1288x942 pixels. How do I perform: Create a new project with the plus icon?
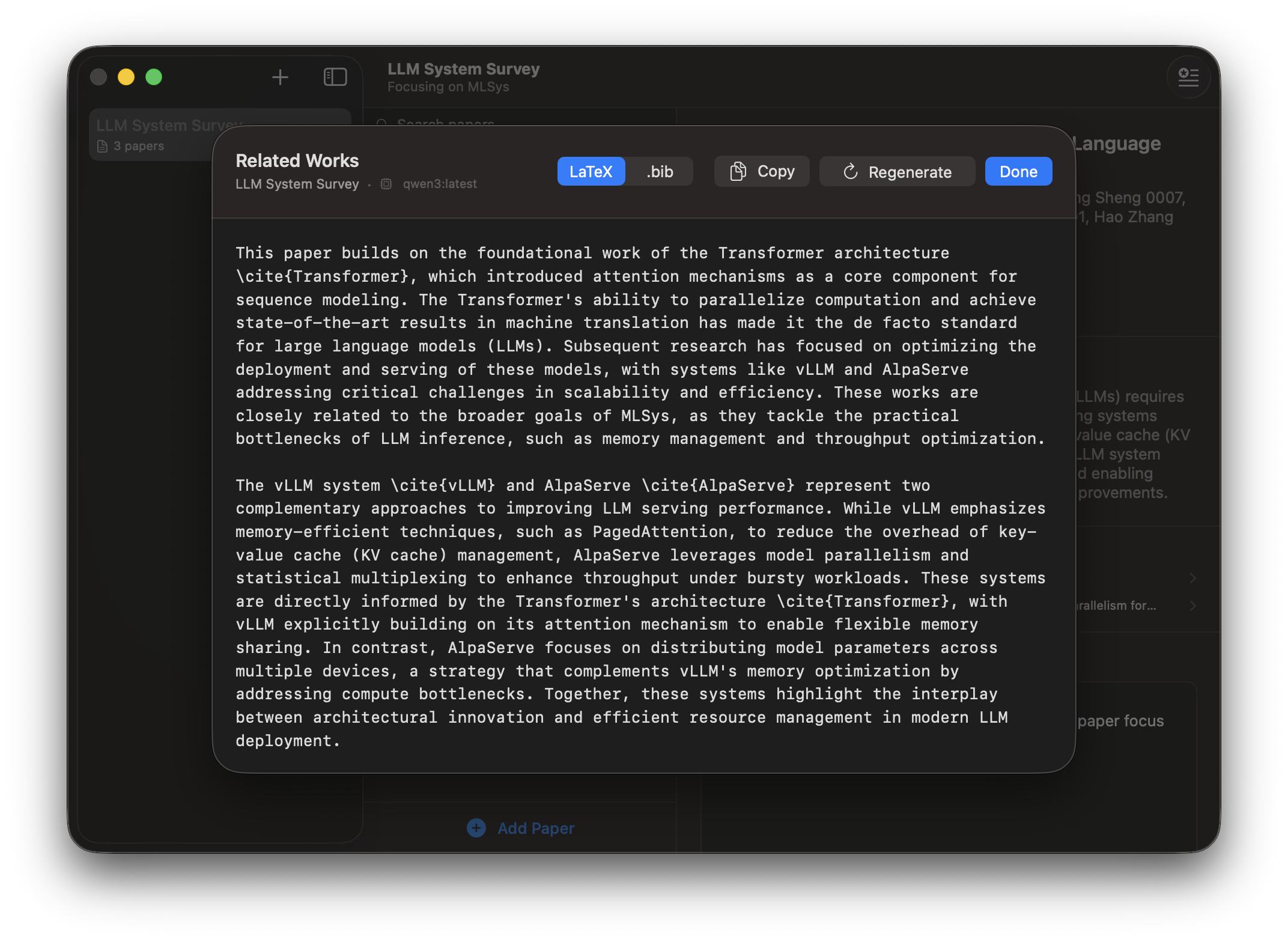tap(280, 77)
